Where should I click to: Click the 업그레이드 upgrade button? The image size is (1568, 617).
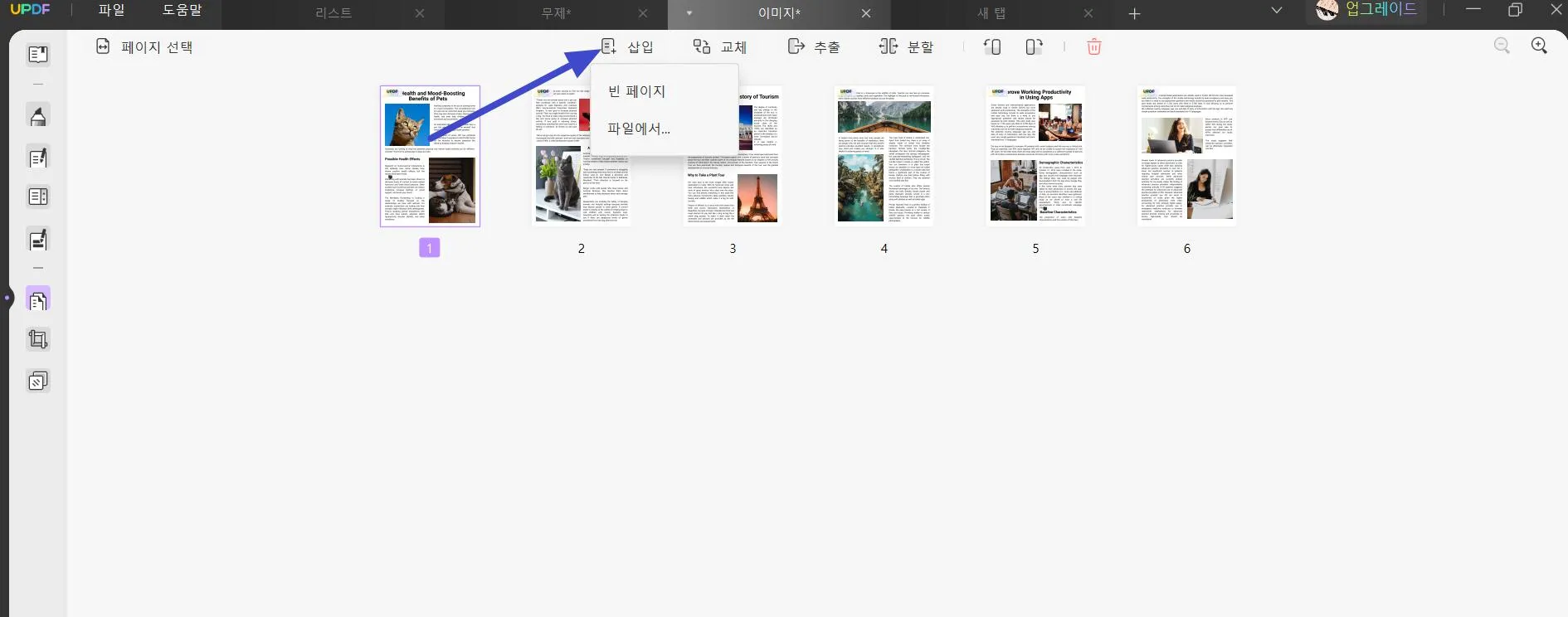point(1381,10)
